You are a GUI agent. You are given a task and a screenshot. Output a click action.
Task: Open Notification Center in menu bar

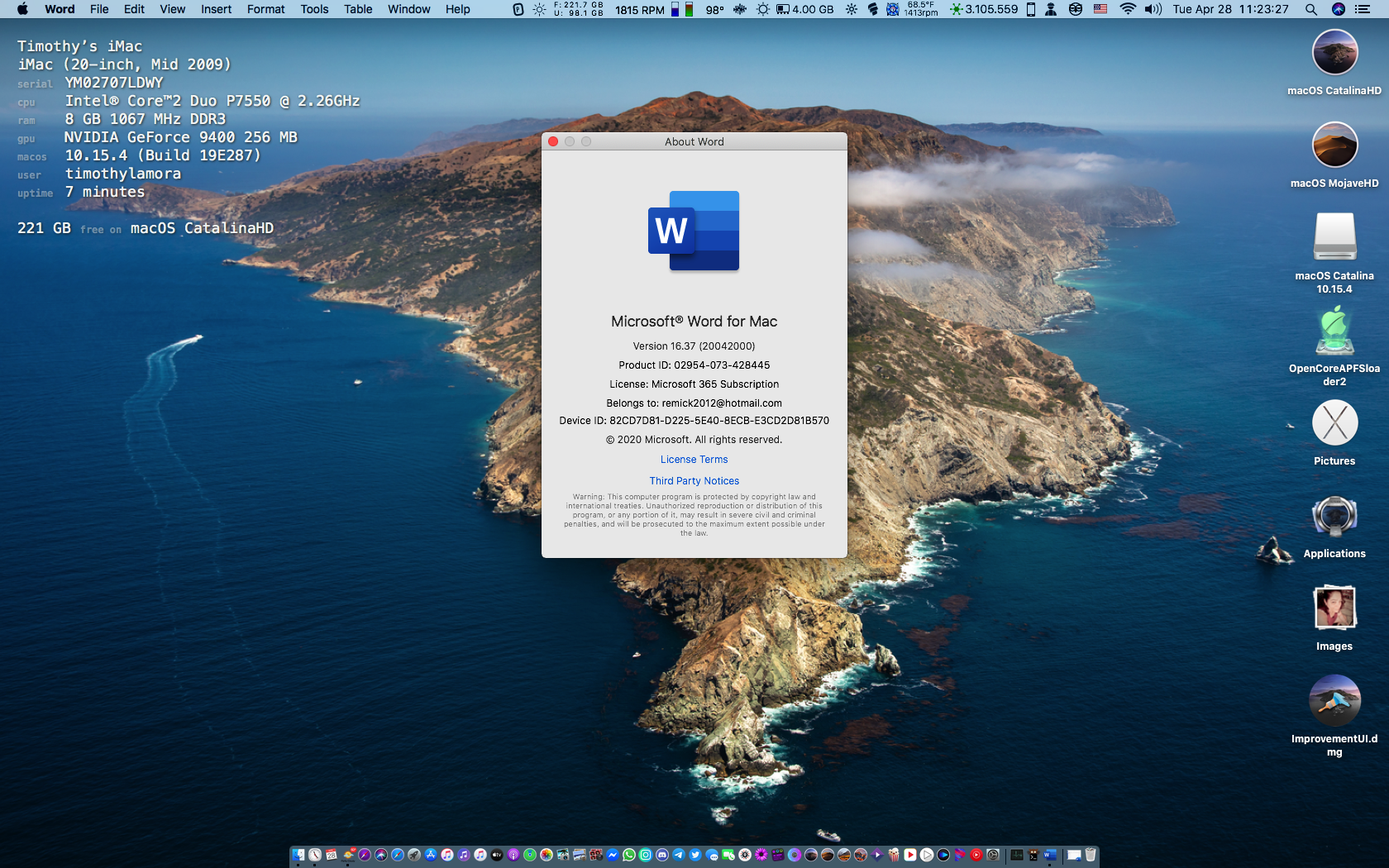[x=1363, y=9]
